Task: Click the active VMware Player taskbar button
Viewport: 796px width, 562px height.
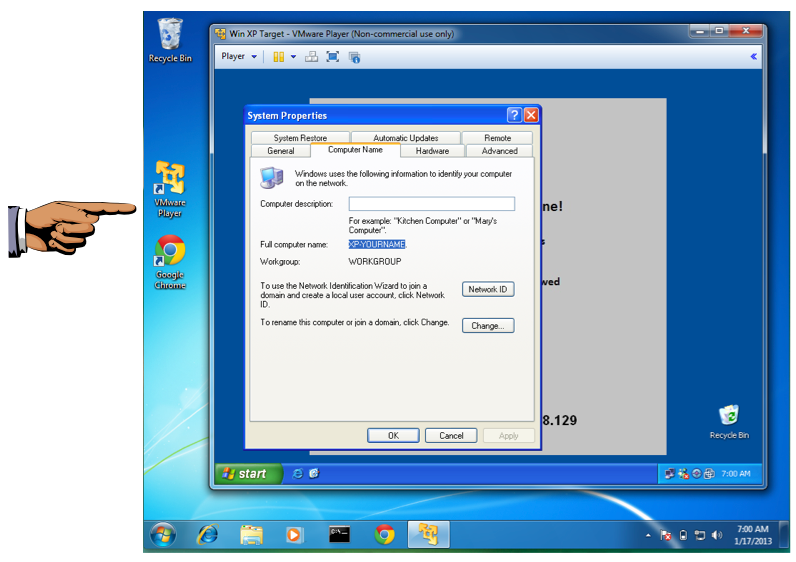Action: point(428,535)
